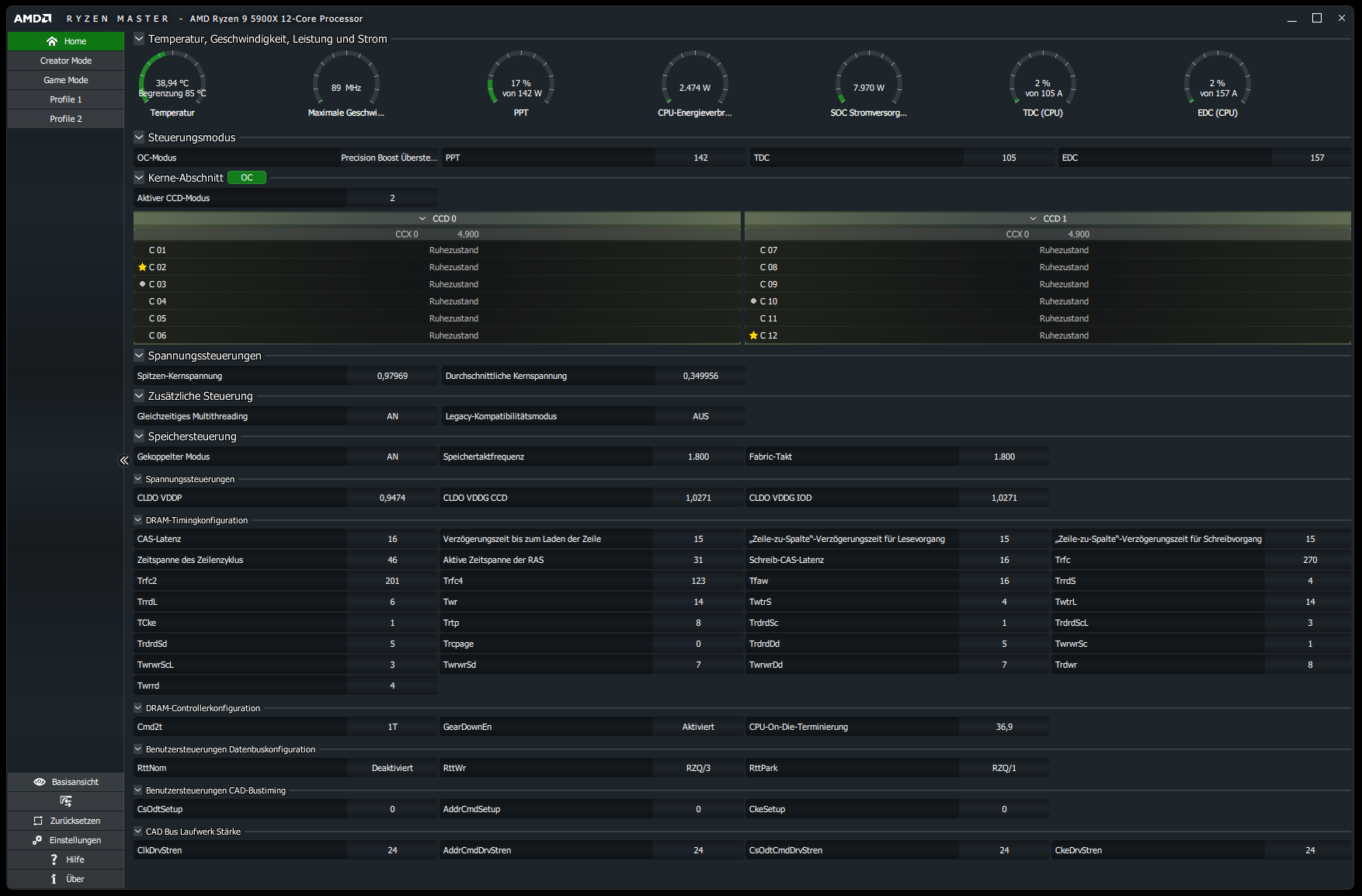The image size is (1362, 896).
Task: Click the CCX 0 speed 4.900 under CCD 0
Action: tap(468, 234)
